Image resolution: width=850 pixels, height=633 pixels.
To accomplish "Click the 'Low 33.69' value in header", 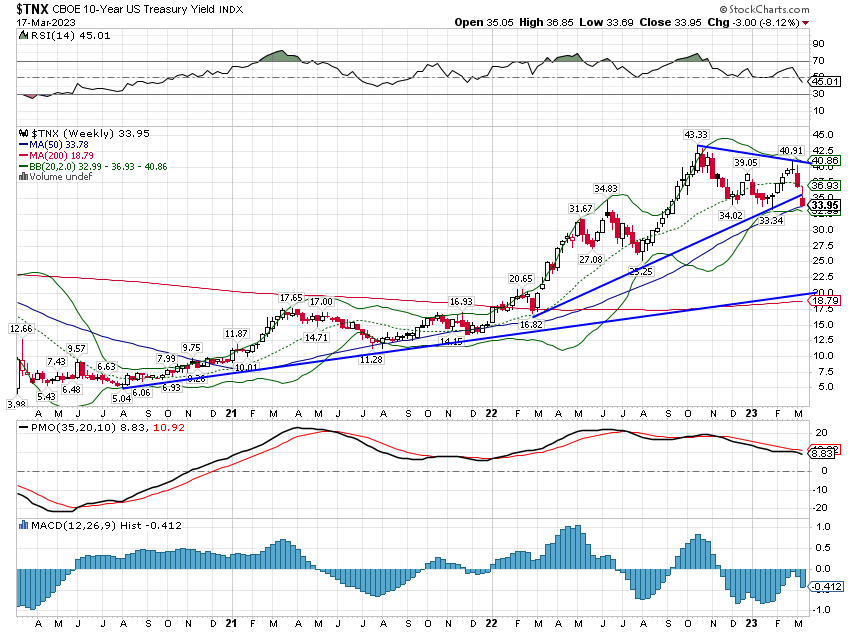I will pyautogui.click(x=606, y=22).
